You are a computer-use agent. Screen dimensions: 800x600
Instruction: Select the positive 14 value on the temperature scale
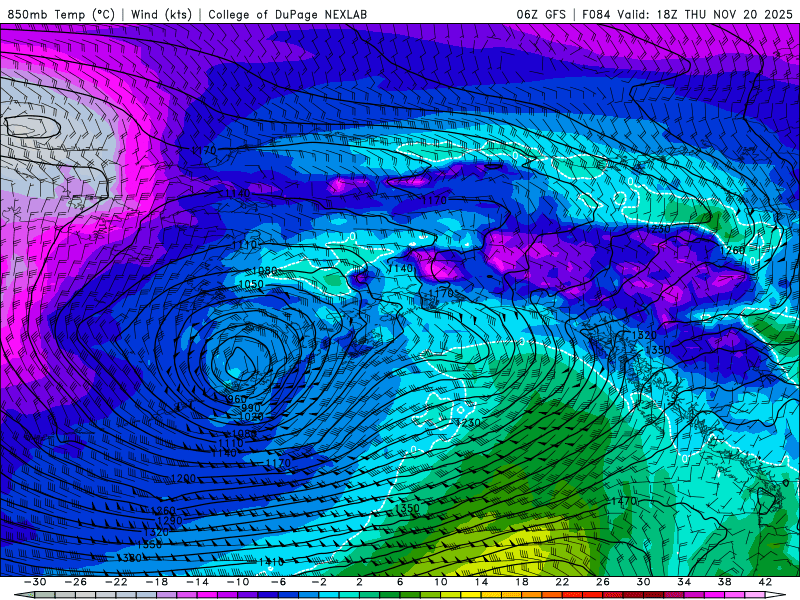(481, 582)
